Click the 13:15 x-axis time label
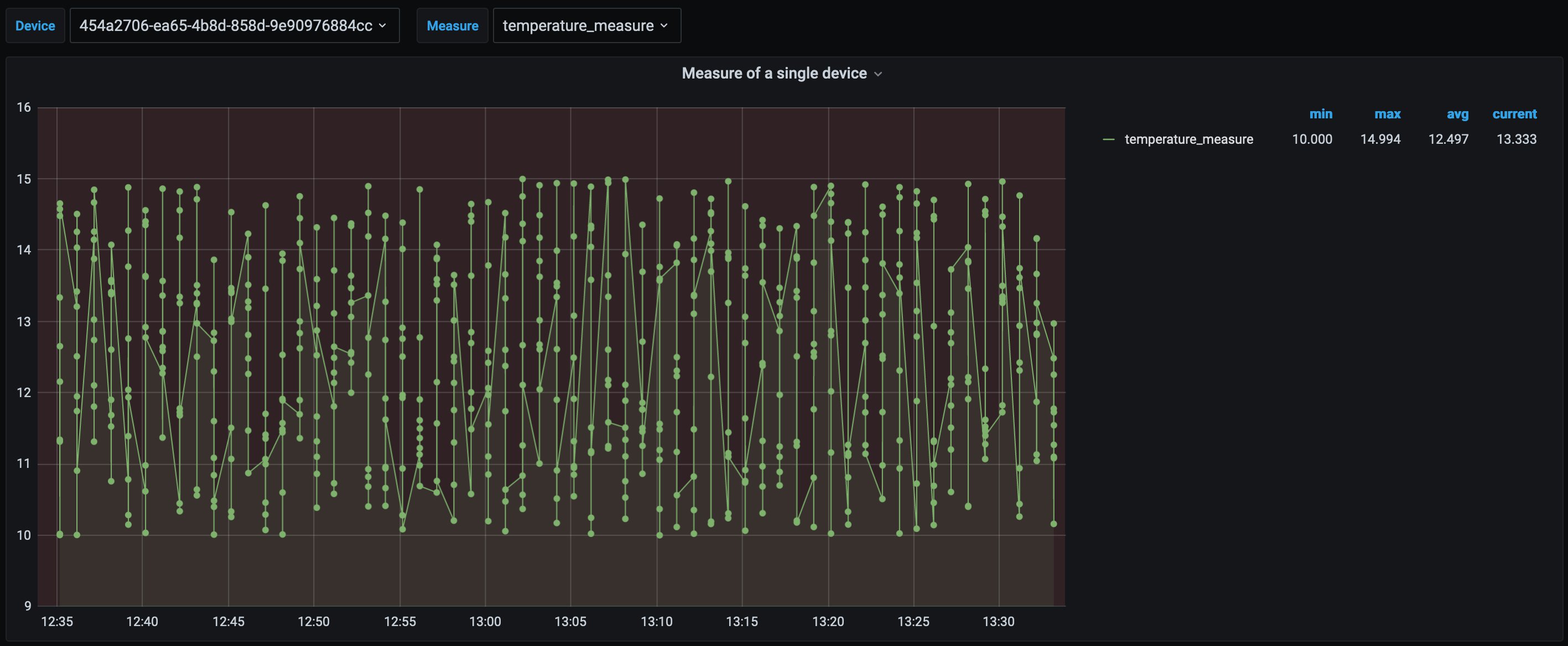This screenshot has width=1568, height=646. 742,622
